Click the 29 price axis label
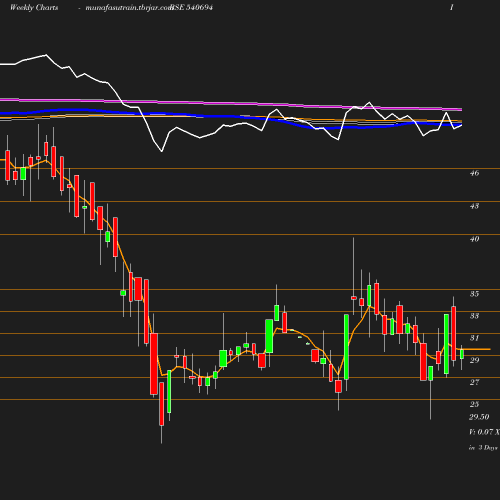 pos(474,360)
